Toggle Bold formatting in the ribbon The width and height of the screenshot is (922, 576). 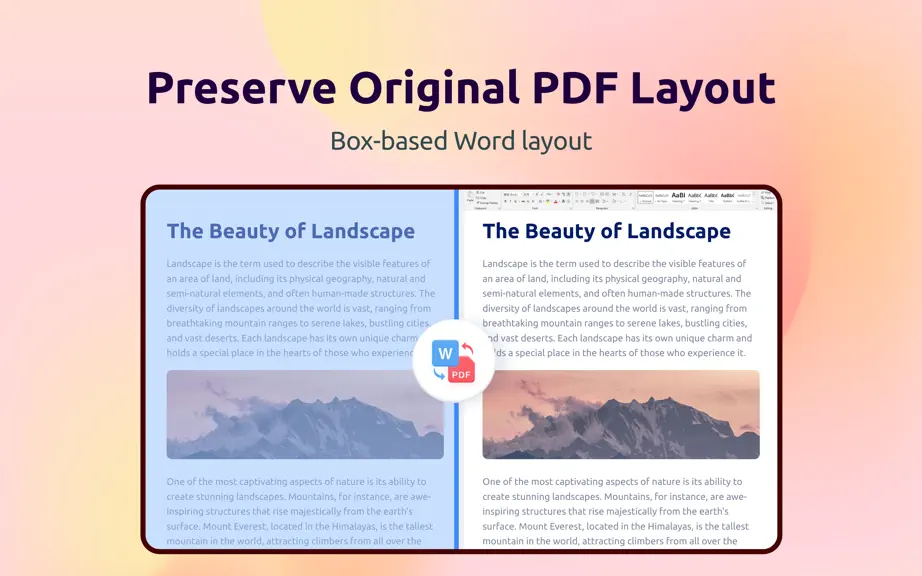click(505, 202)
